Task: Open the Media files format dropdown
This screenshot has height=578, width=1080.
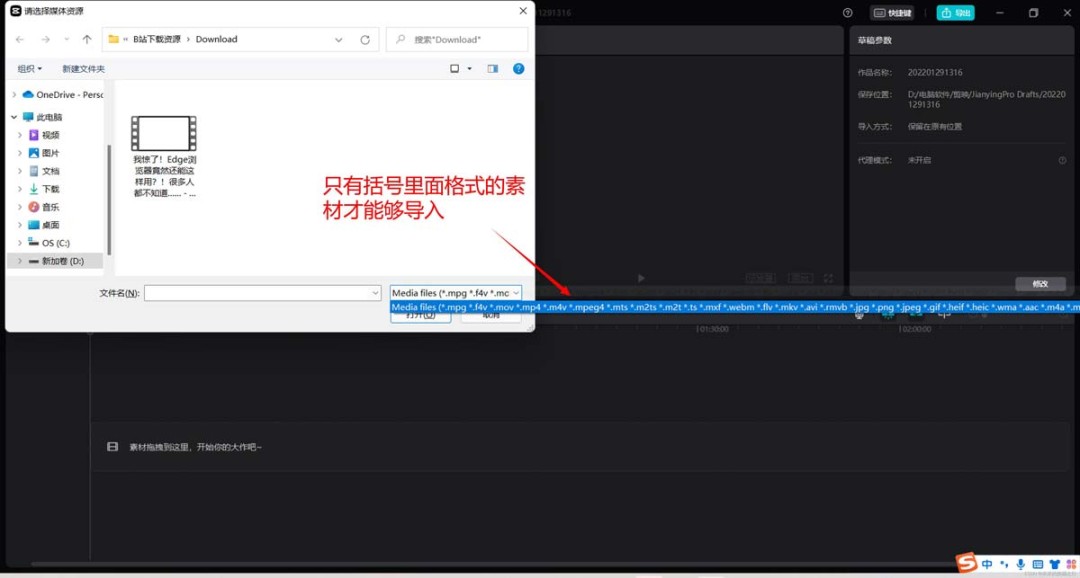Action: 517,292
